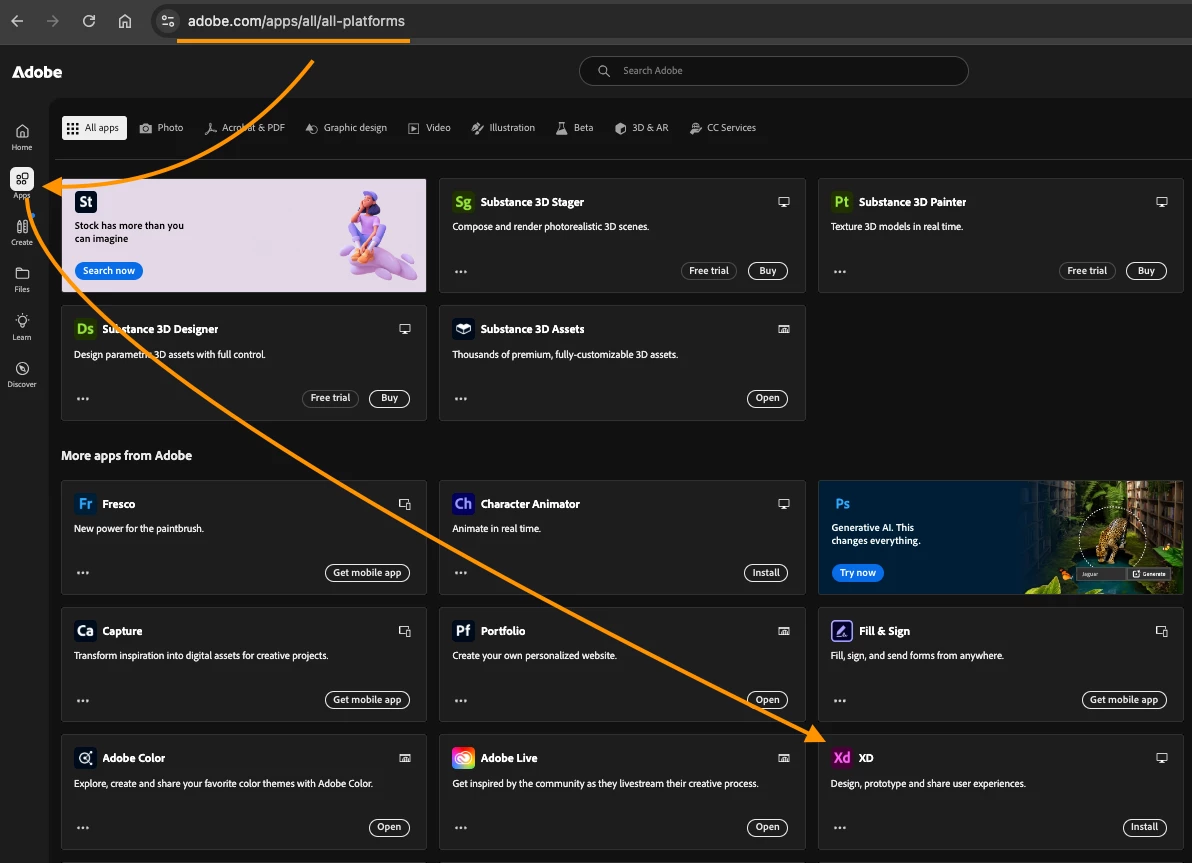
Task: Open more options for Substance 3D Painter
Action: point(839,271)
